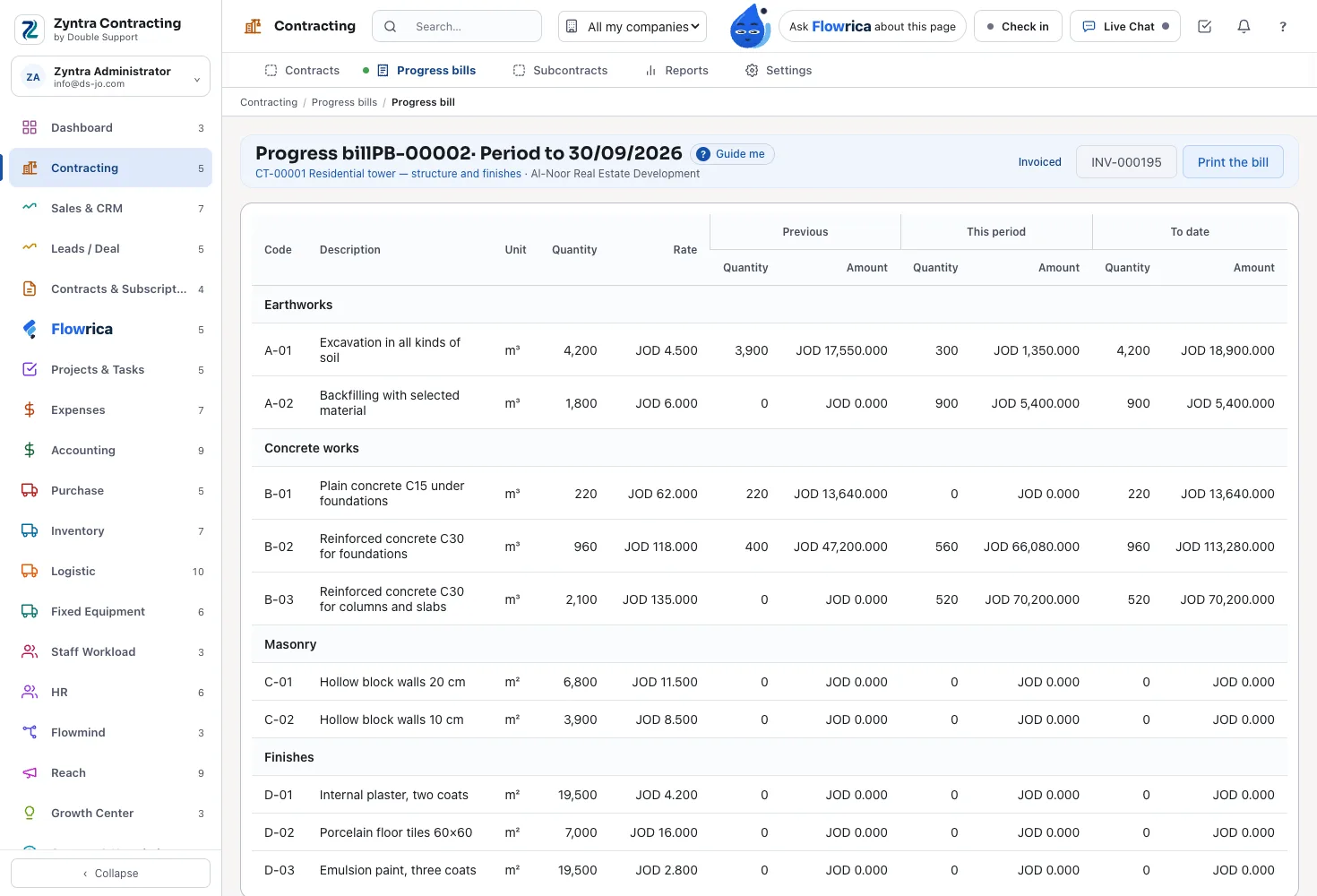Open Flowmind module icon
Screen dimensions: 1317x896
pyautogui.click(x=30, y=732)
